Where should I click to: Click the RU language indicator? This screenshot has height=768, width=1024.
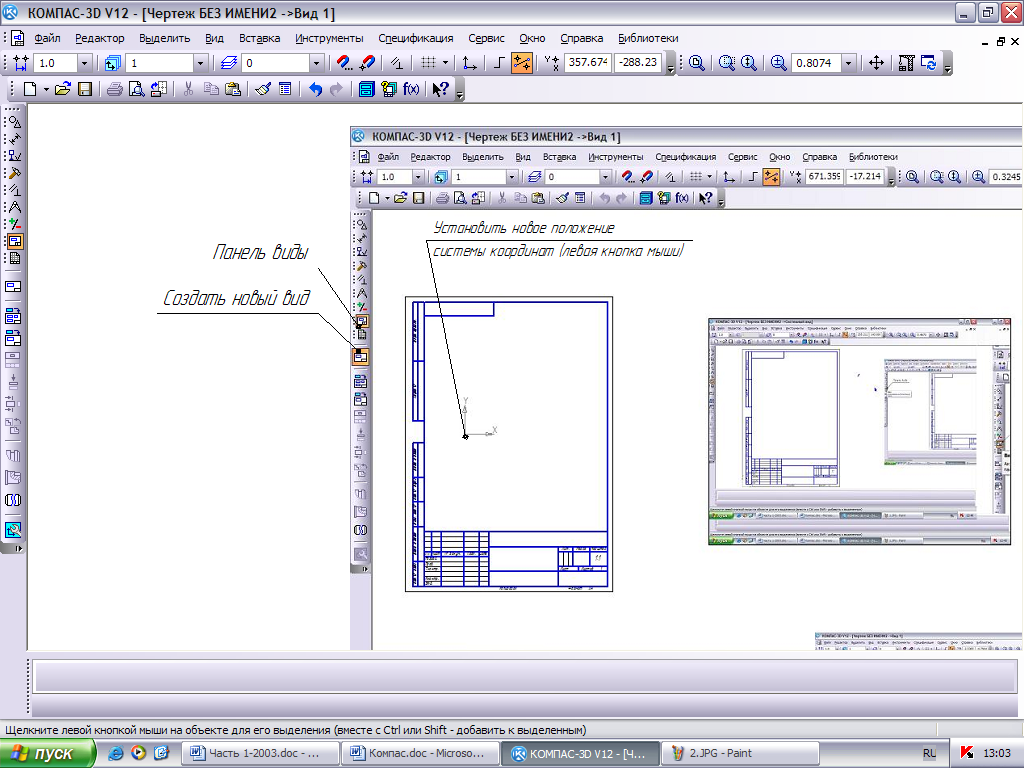coord(929,753)
